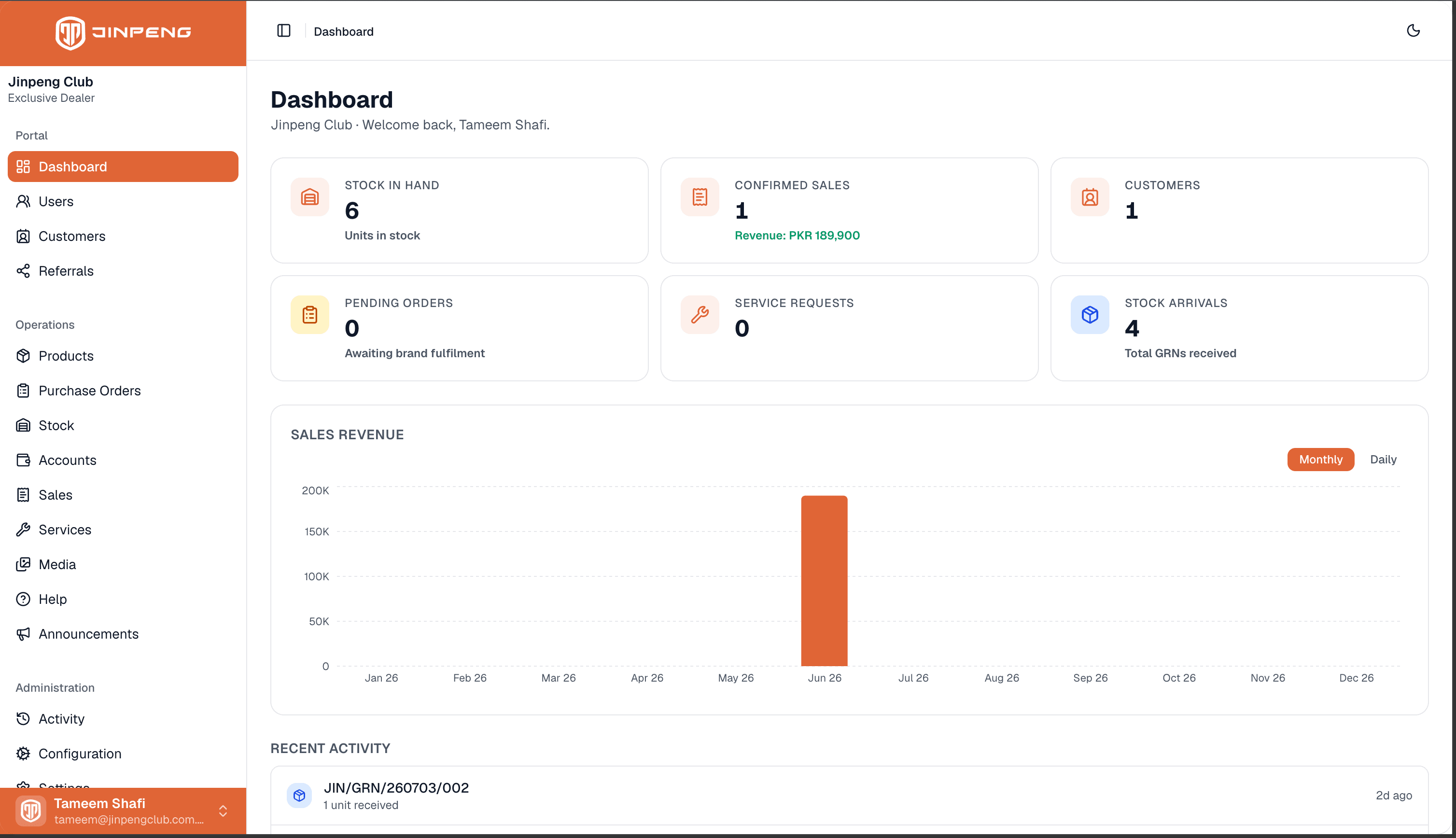Click the Customers card icon
The image size is (1456, 838).
click(1090, 197)
